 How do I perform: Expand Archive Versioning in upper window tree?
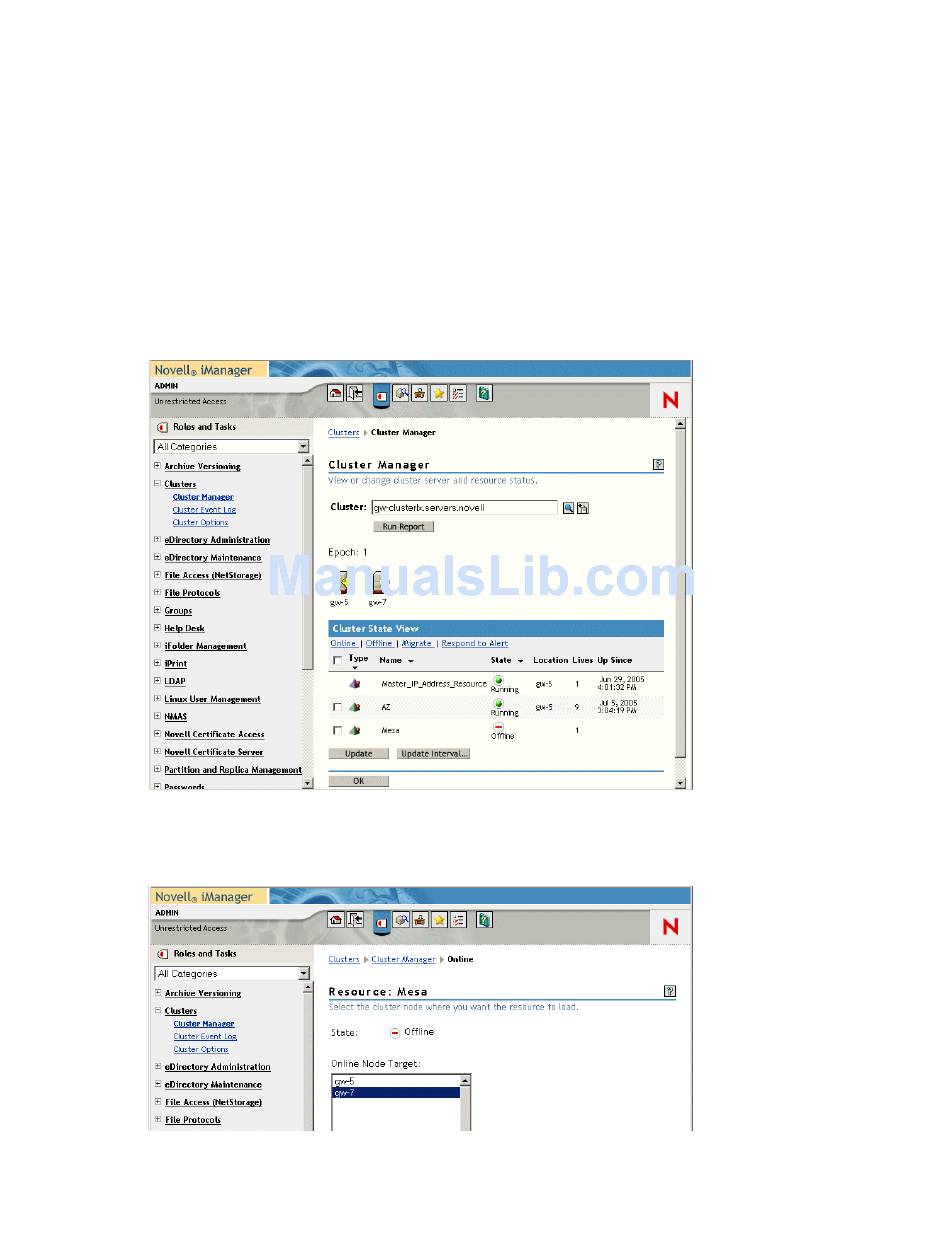[x=157, y=466]
